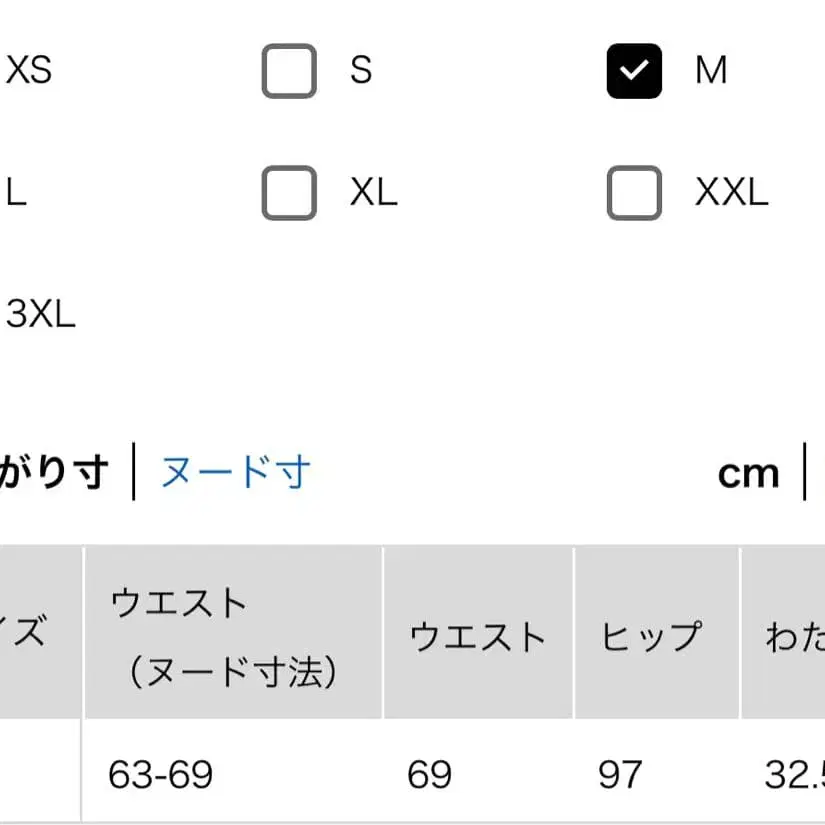Select the L size option
Image resolution: width=825 pixels, height=825 pixels.
[15, 193]
